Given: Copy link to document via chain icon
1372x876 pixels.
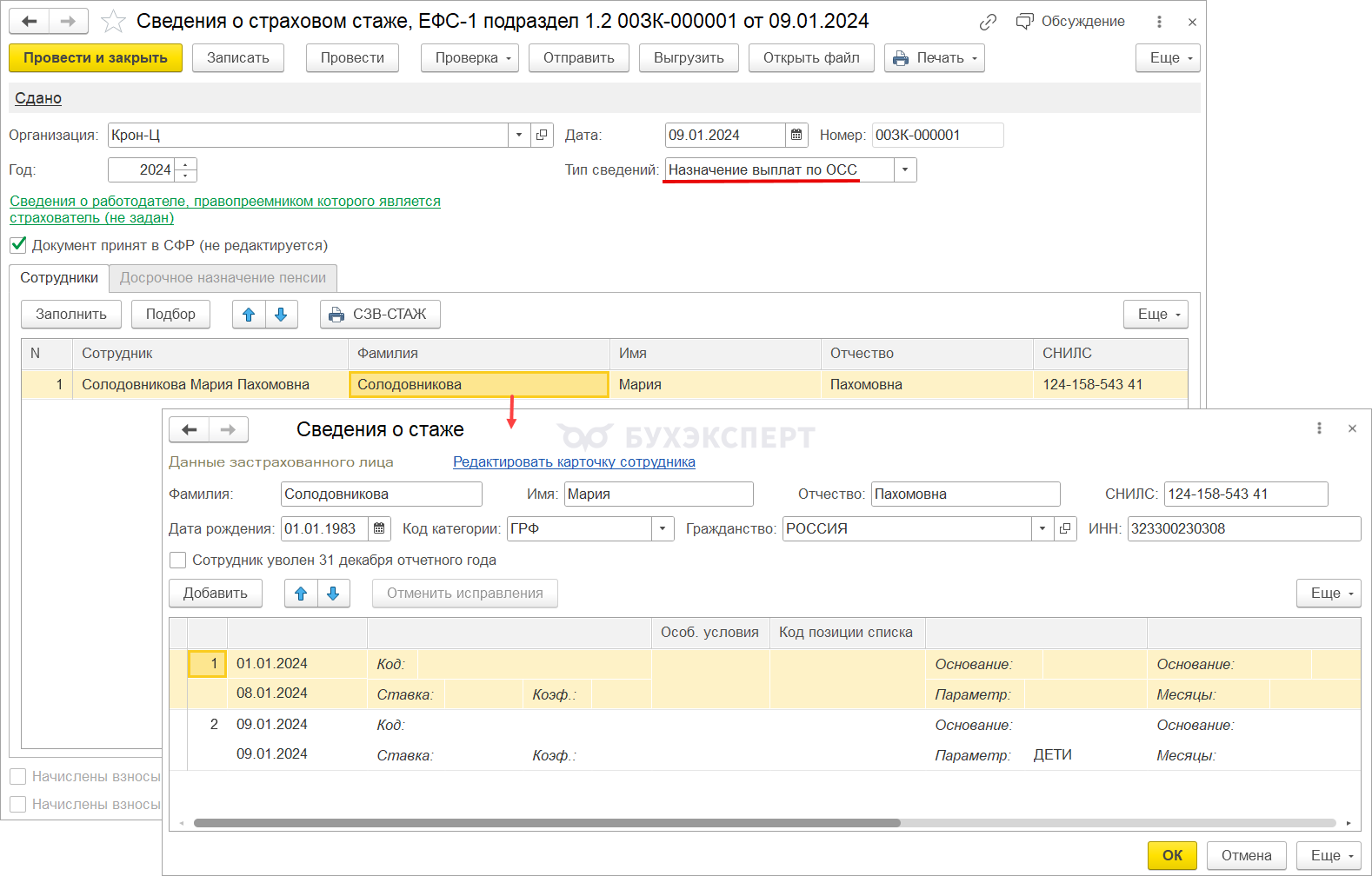Looking at the screenshot, I should pos(988,22).
